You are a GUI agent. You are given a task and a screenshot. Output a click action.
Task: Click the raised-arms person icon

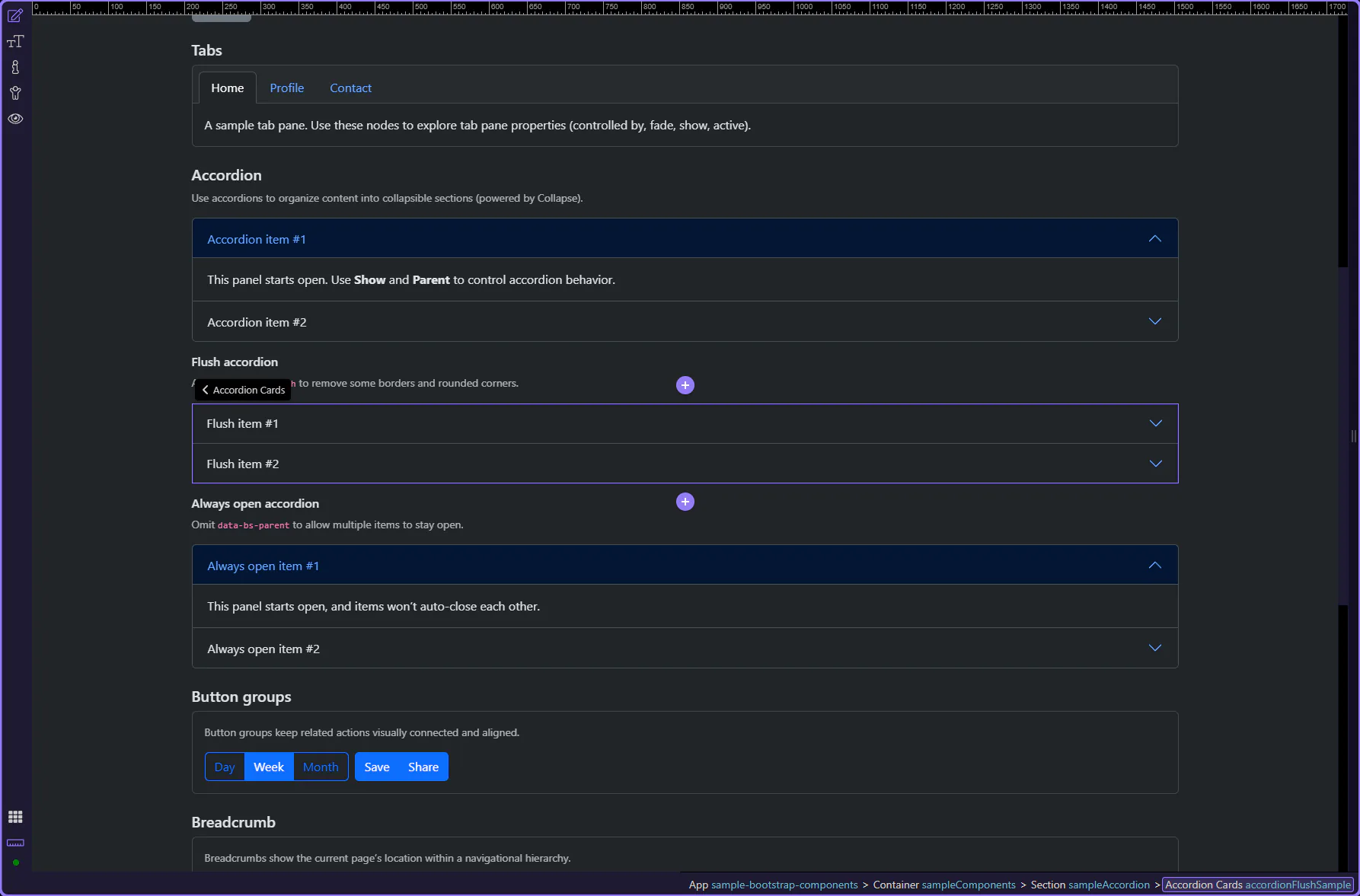pos(15,94)
